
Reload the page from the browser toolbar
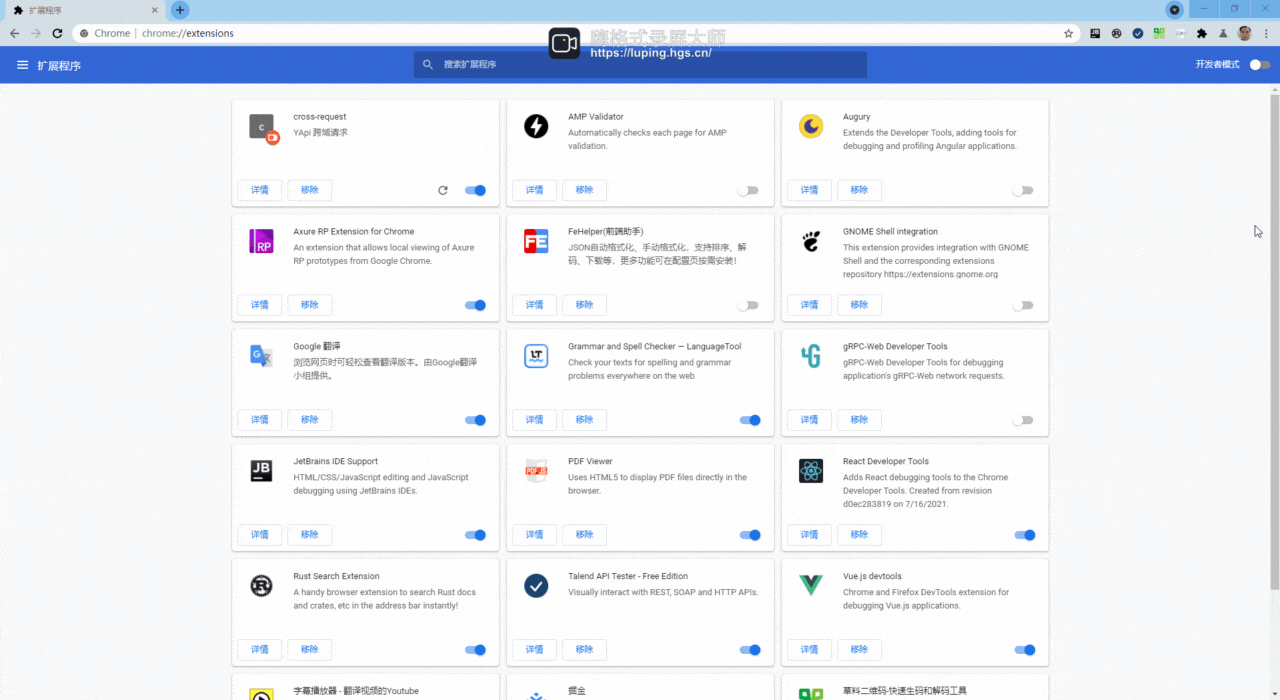(57, 33)
